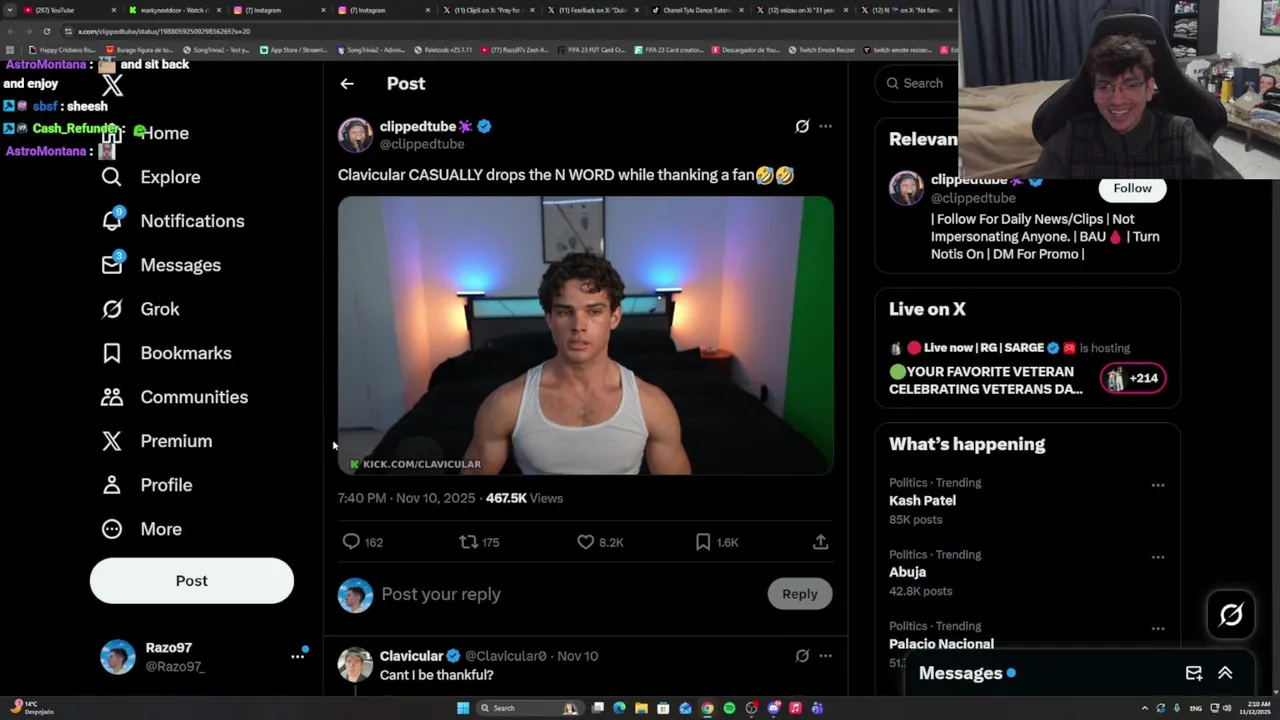
Task: Click the share icon on the post
Action: click(820, 542)
